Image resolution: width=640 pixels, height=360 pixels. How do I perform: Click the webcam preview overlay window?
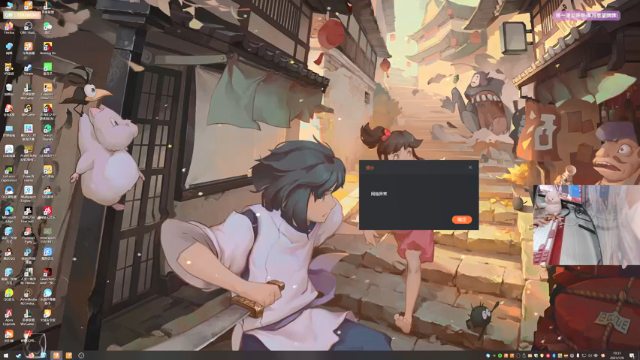(587, 224)
